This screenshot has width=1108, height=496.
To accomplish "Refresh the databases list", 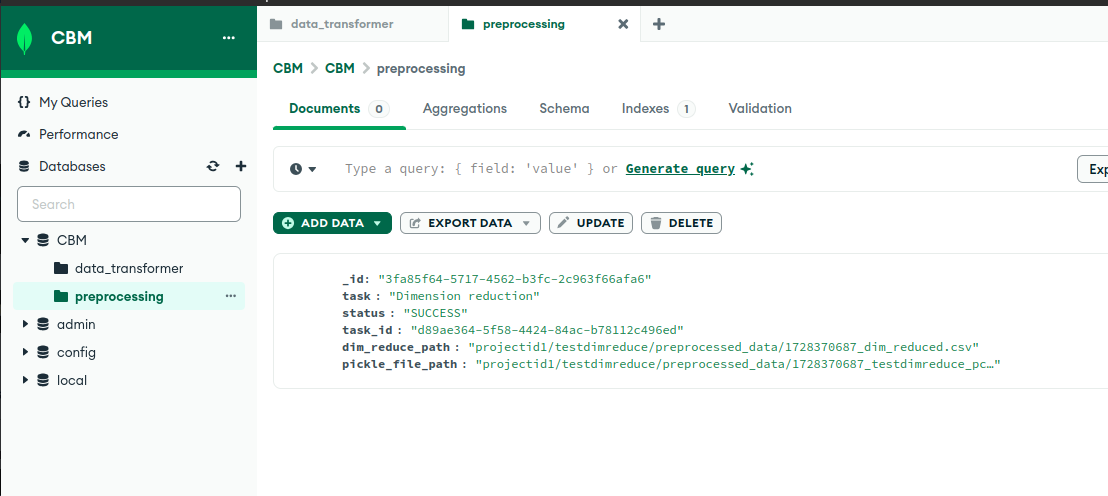I will tap(212, 166).
